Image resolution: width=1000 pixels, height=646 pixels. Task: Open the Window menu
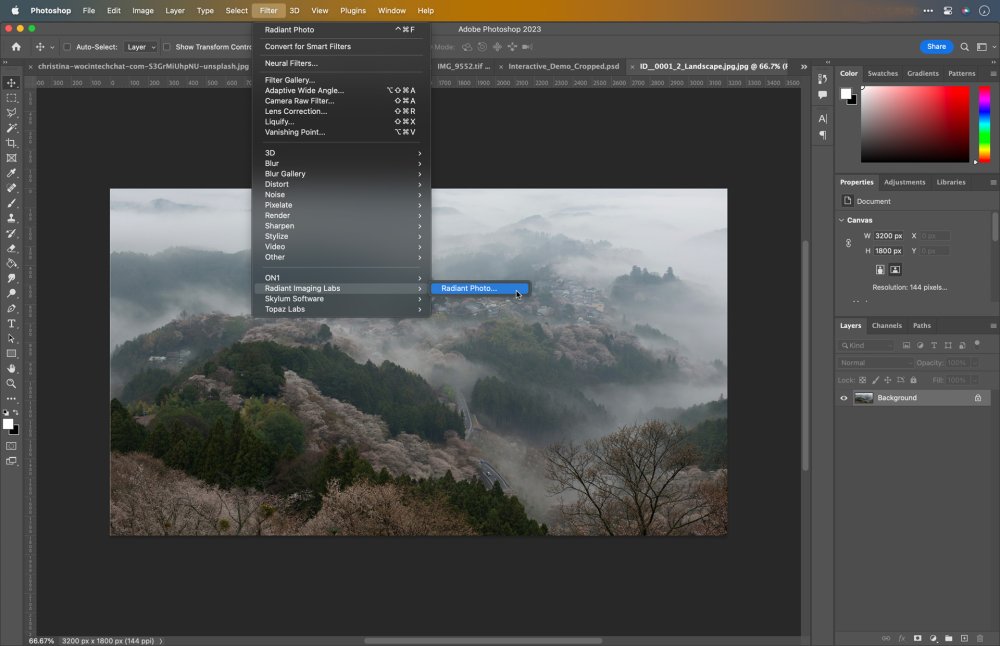[x=390, y=11]
